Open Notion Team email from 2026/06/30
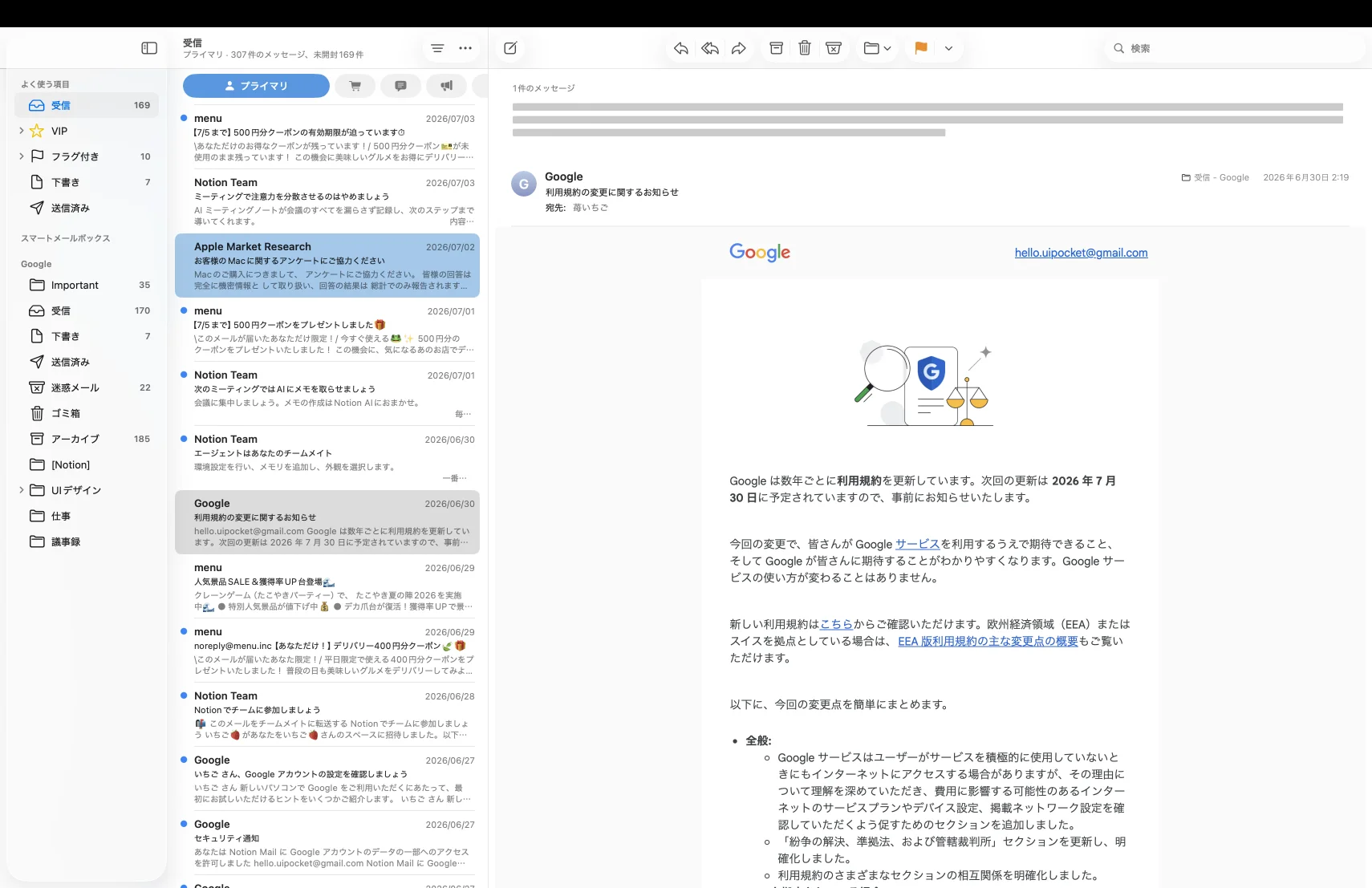 pyautogui.click(x=327, y=457)
